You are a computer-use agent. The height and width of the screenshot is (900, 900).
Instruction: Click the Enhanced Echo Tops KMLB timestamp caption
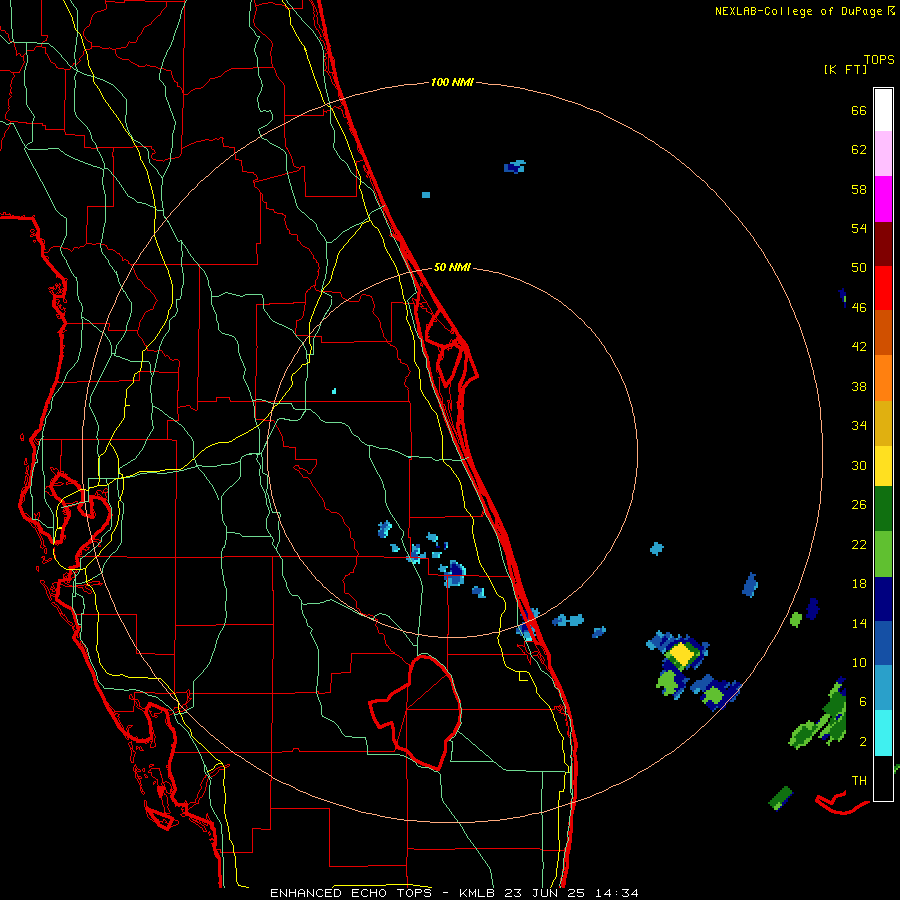click(454, 893)
